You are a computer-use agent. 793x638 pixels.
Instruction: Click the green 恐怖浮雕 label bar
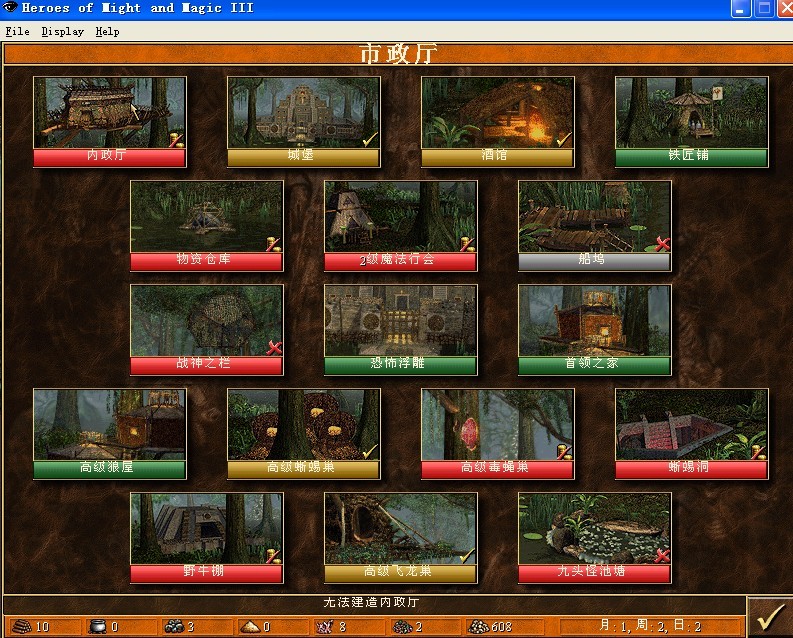pyautogui.click(x=401, y=366)
